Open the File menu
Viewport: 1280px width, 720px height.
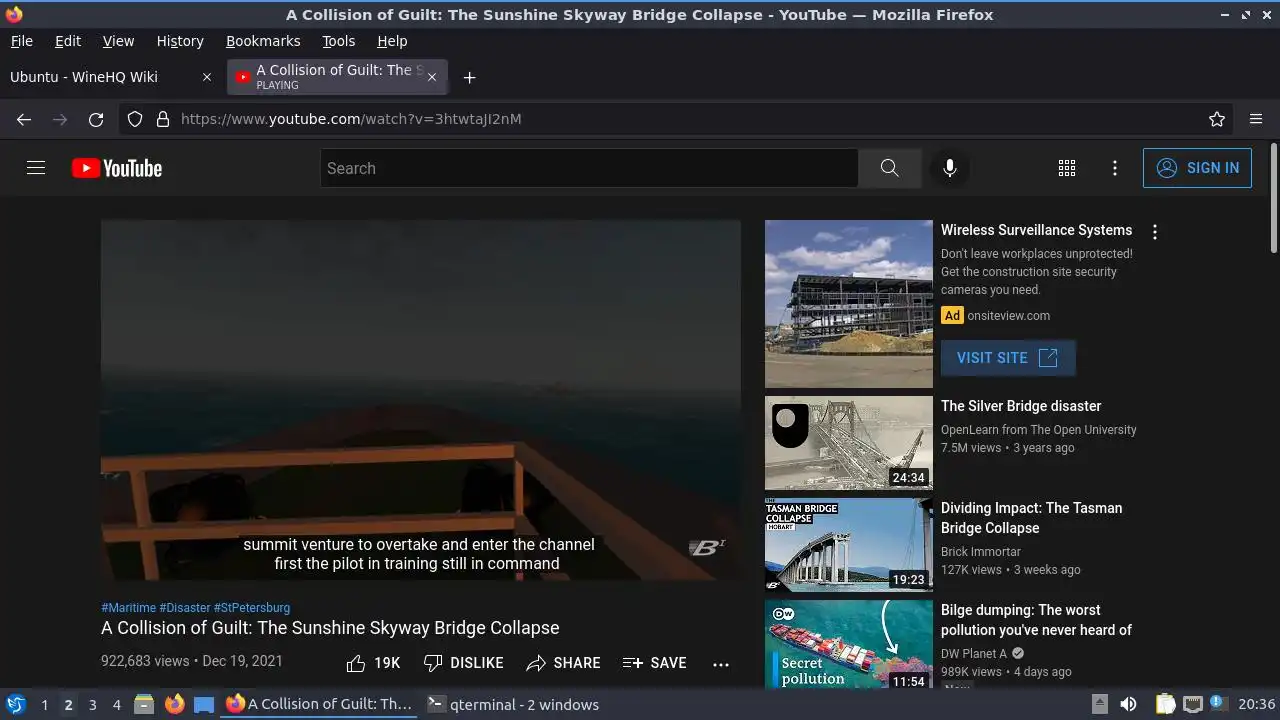coord(22,41)
